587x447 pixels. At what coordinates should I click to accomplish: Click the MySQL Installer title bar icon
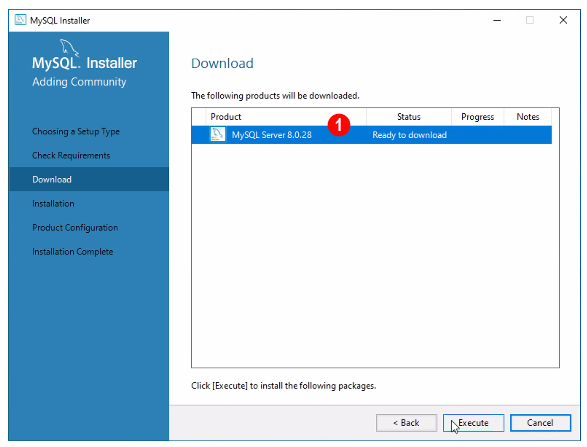tap(20, 20)
